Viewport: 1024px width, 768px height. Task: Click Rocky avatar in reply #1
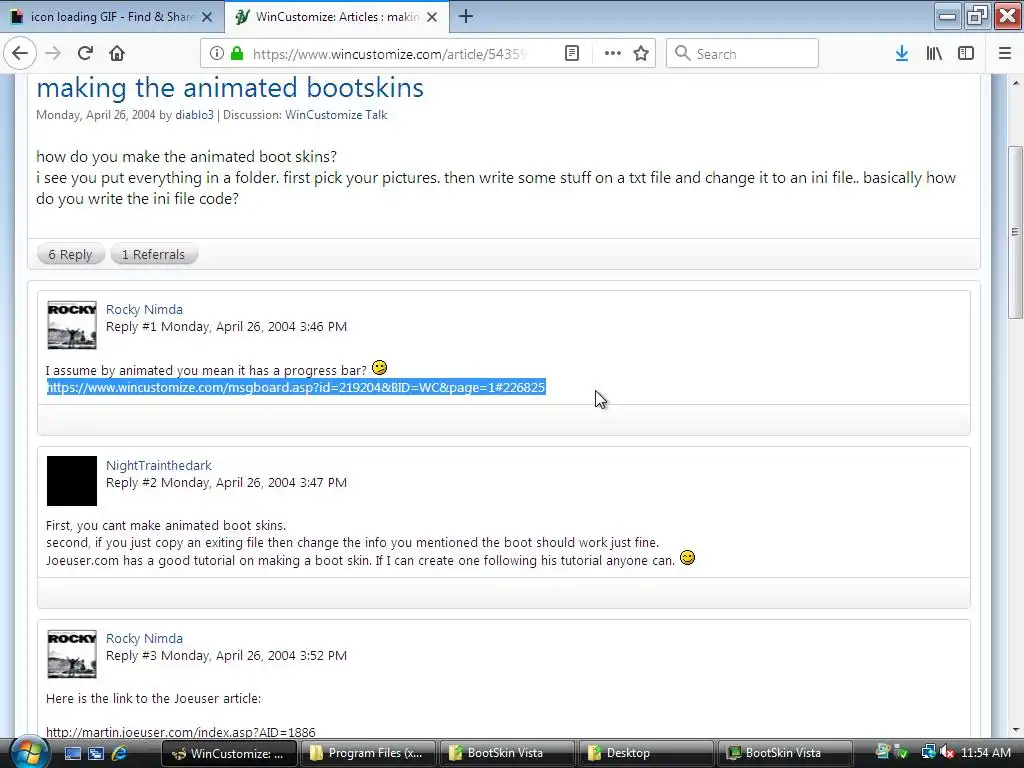point(72,325)
